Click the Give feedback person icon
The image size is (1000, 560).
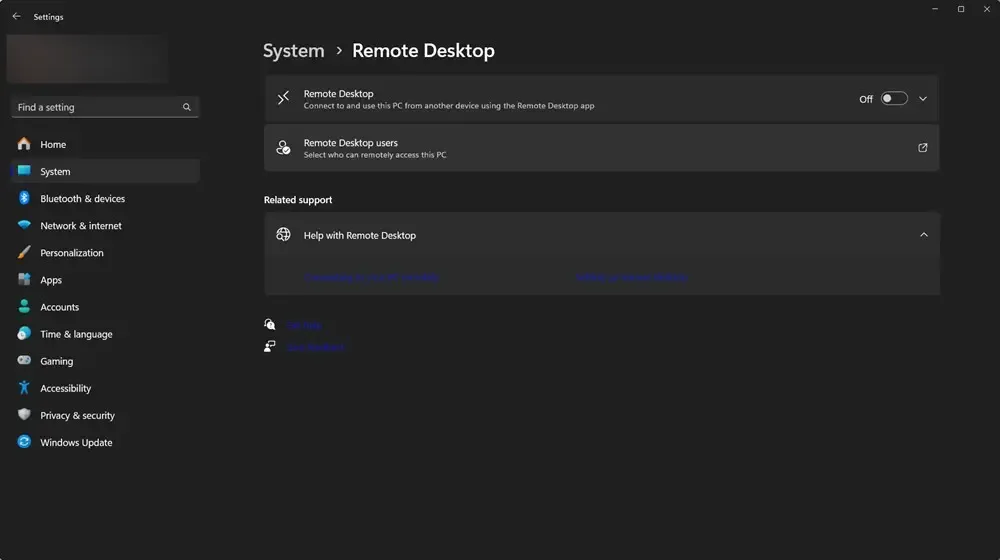click(270, 346)
